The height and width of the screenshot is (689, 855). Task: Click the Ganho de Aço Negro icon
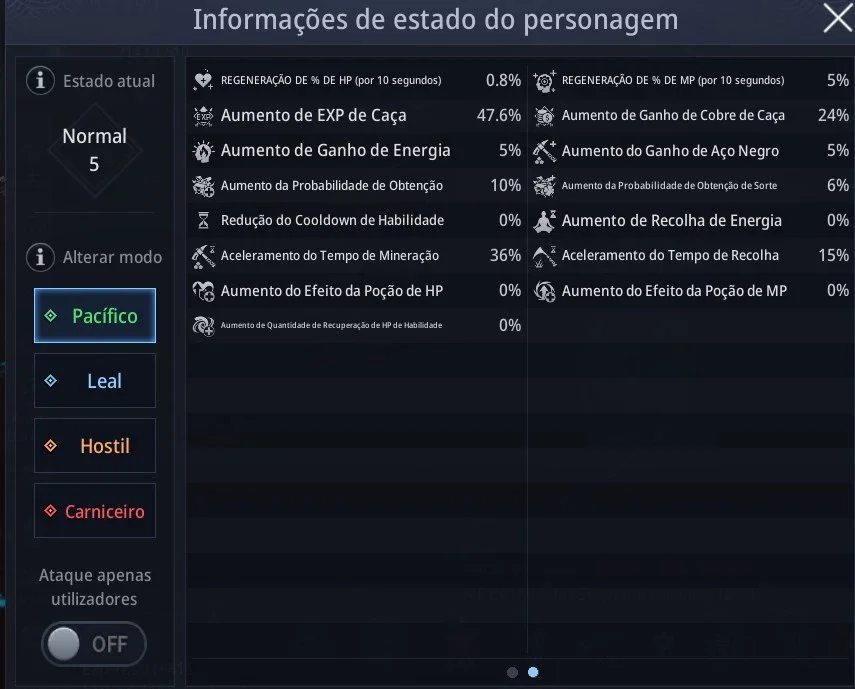point(544,151)
